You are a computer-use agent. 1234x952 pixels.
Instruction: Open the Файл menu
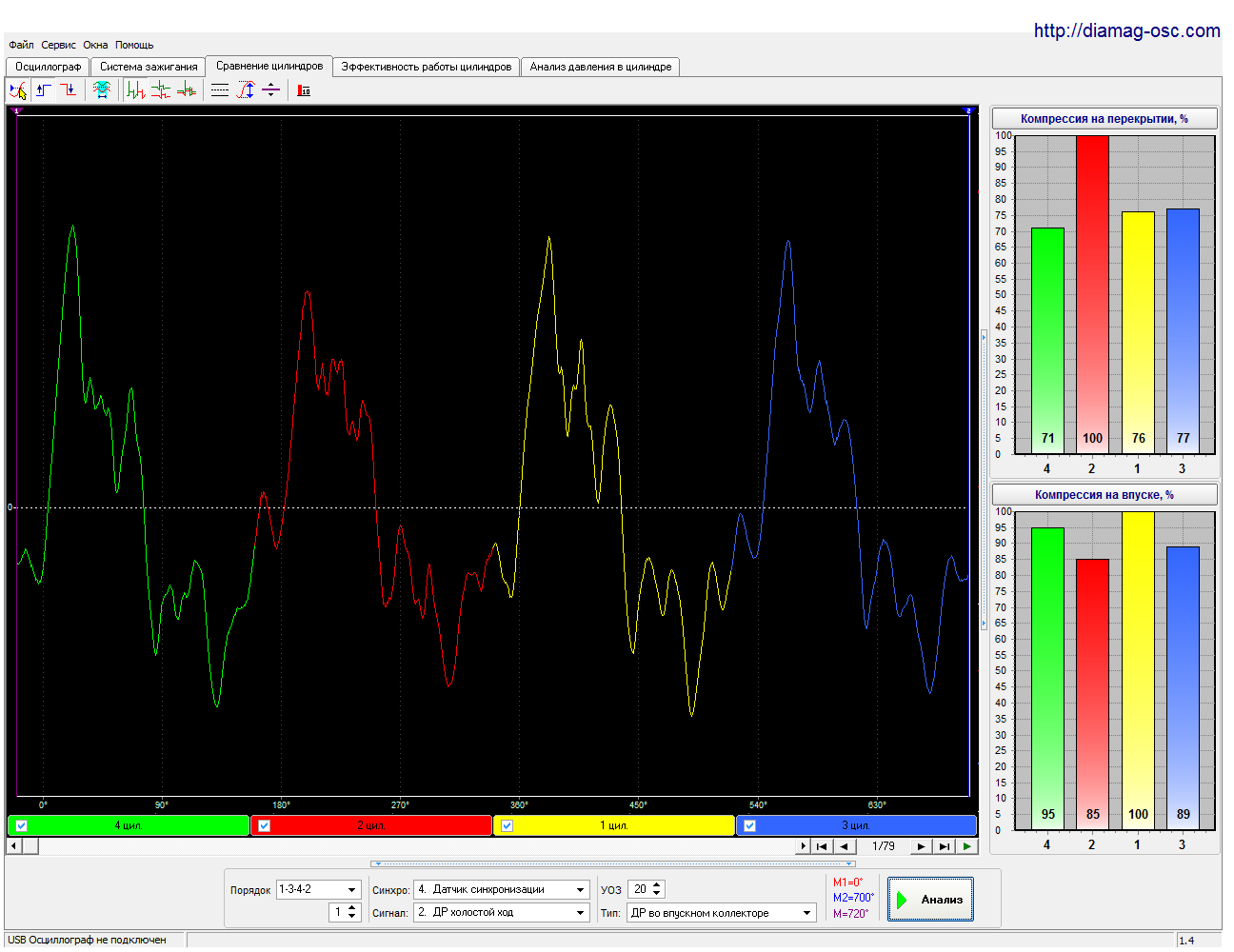point(21,45)
